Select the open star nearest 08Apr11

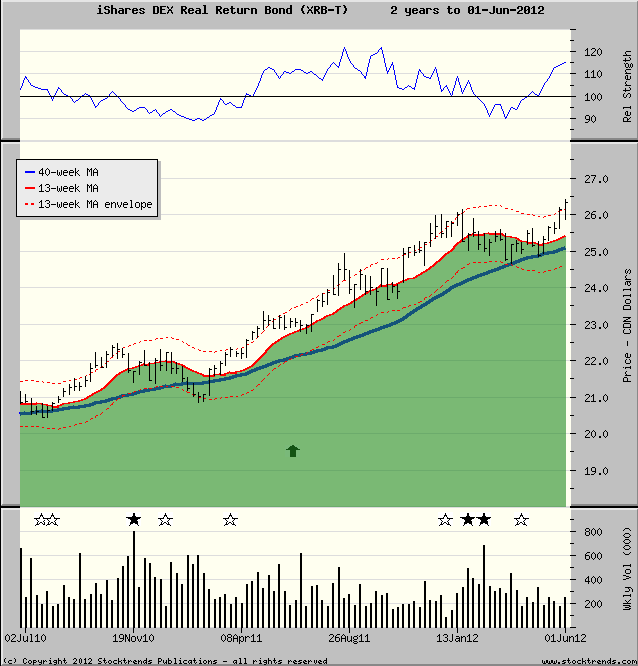[x=230, y=519]
